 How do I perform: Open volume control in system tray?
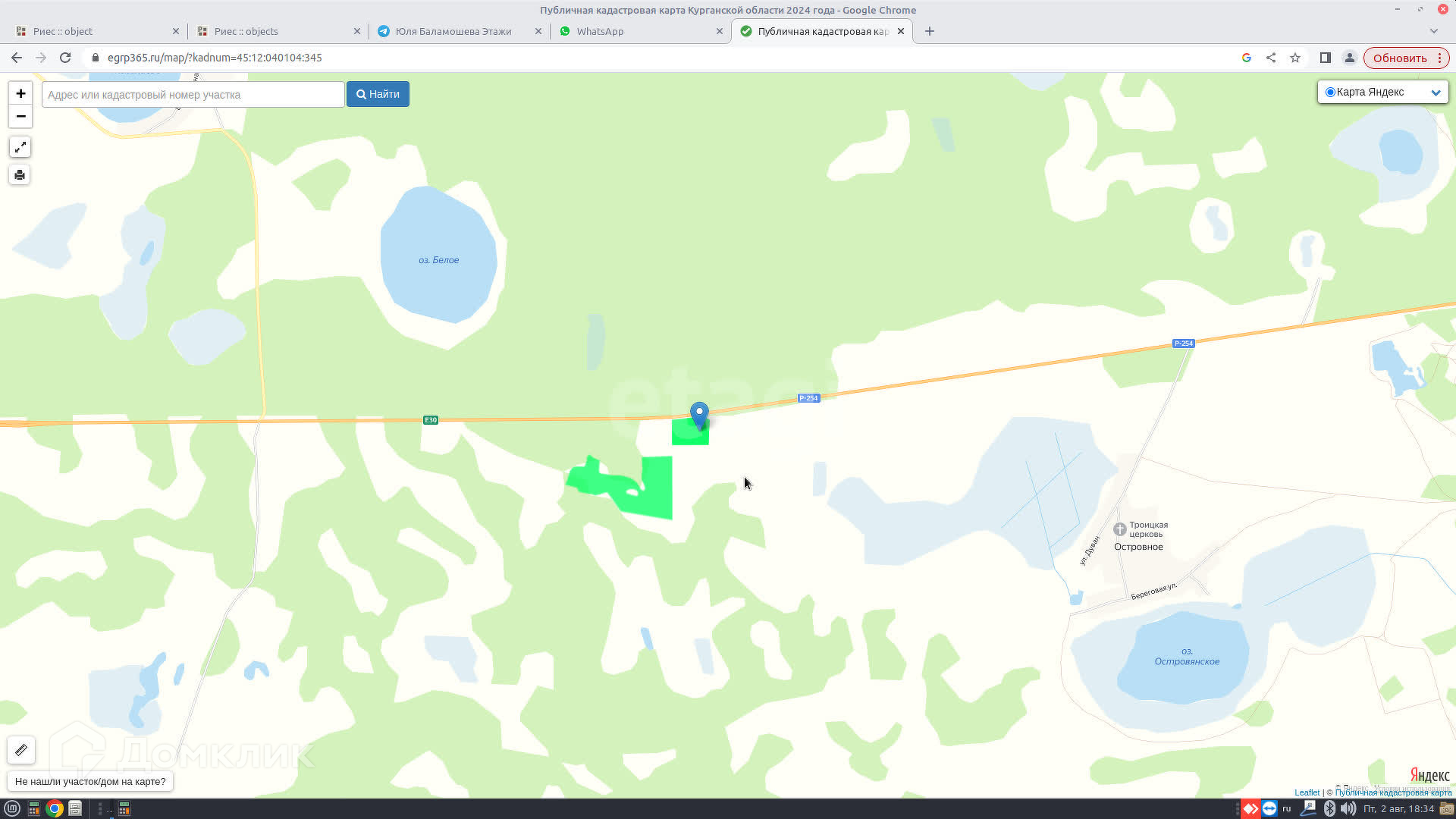pyautogui.click(x=1348, y=808)
